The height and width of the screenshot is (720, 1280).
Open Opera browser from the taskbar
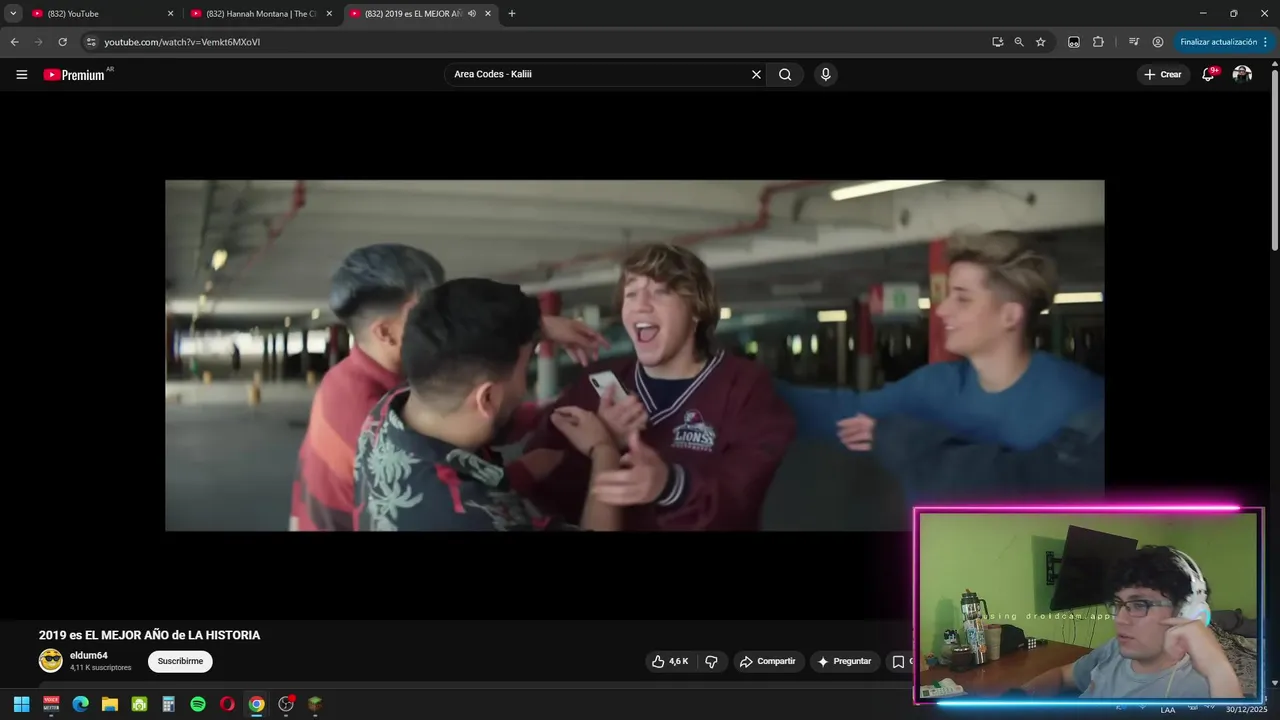pyautogui.click(x=227, y=704)
